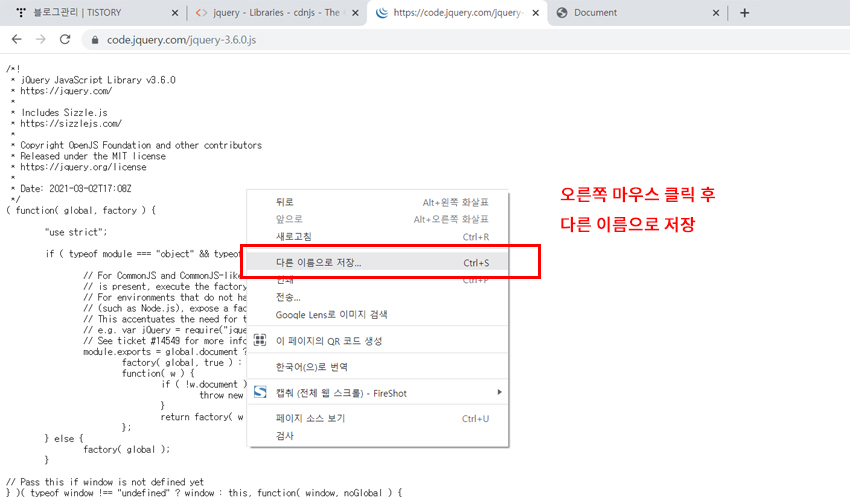Click the "use strict"; code line
Image resolution: width=850 pixels, height=500 pixels.
click(76, 232)
